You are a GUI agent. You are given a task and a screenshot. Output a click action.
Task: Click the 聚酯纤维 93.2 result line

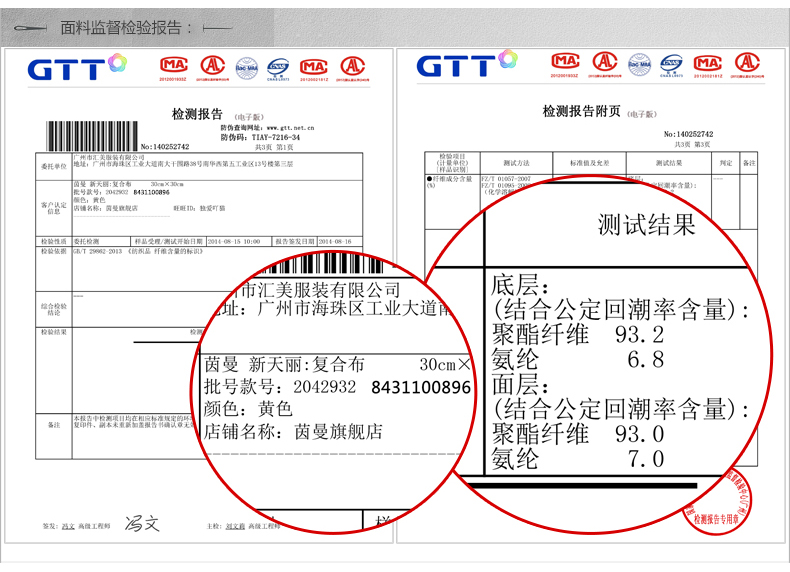578,335
